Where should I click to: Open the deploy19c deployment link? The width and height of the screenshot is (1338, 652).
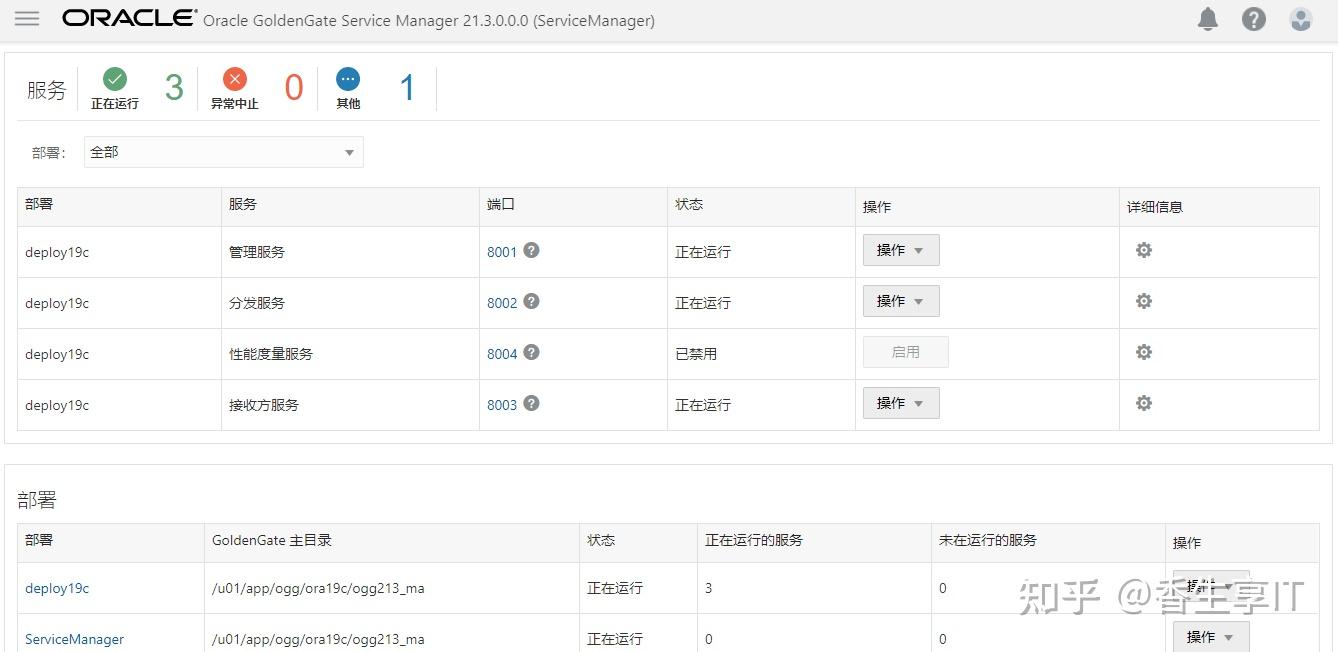(x=57, y=588)
